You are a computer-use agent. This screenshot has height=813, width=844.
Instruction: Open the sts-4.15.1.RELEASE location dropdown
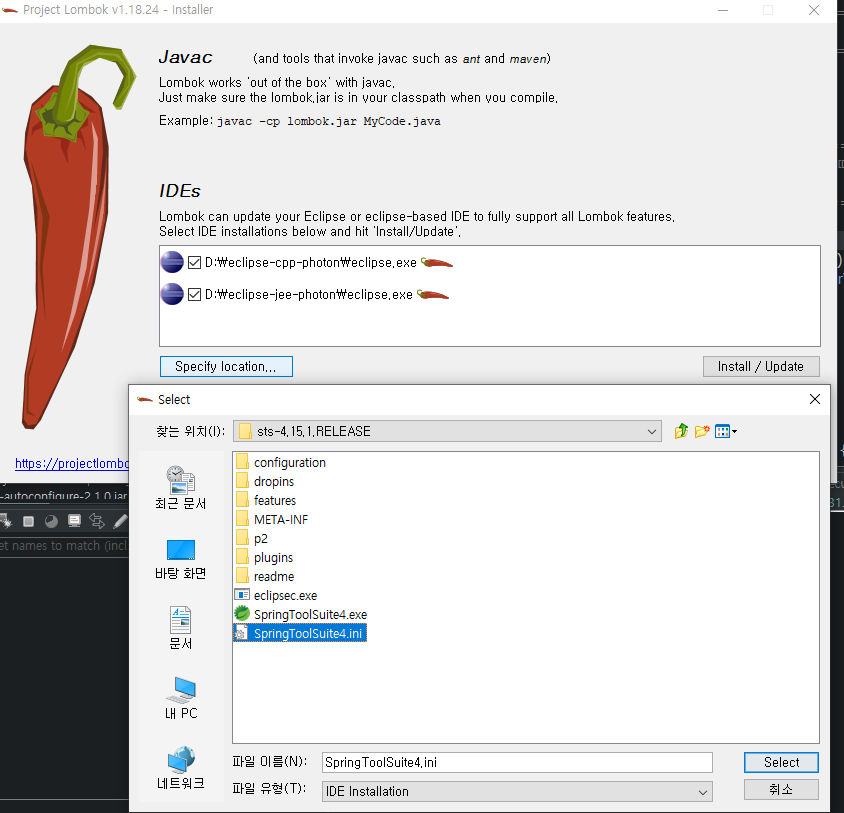447,431
